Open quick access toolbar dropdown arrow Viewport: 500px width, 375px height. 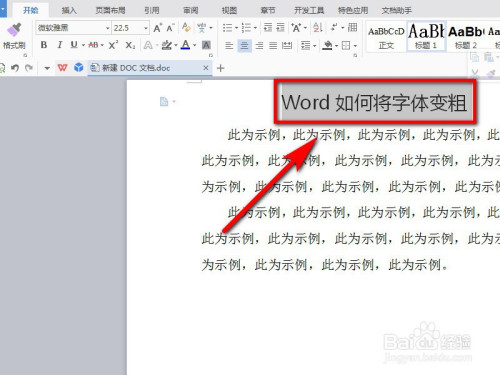pyautogui.click(x=47, y=68)
